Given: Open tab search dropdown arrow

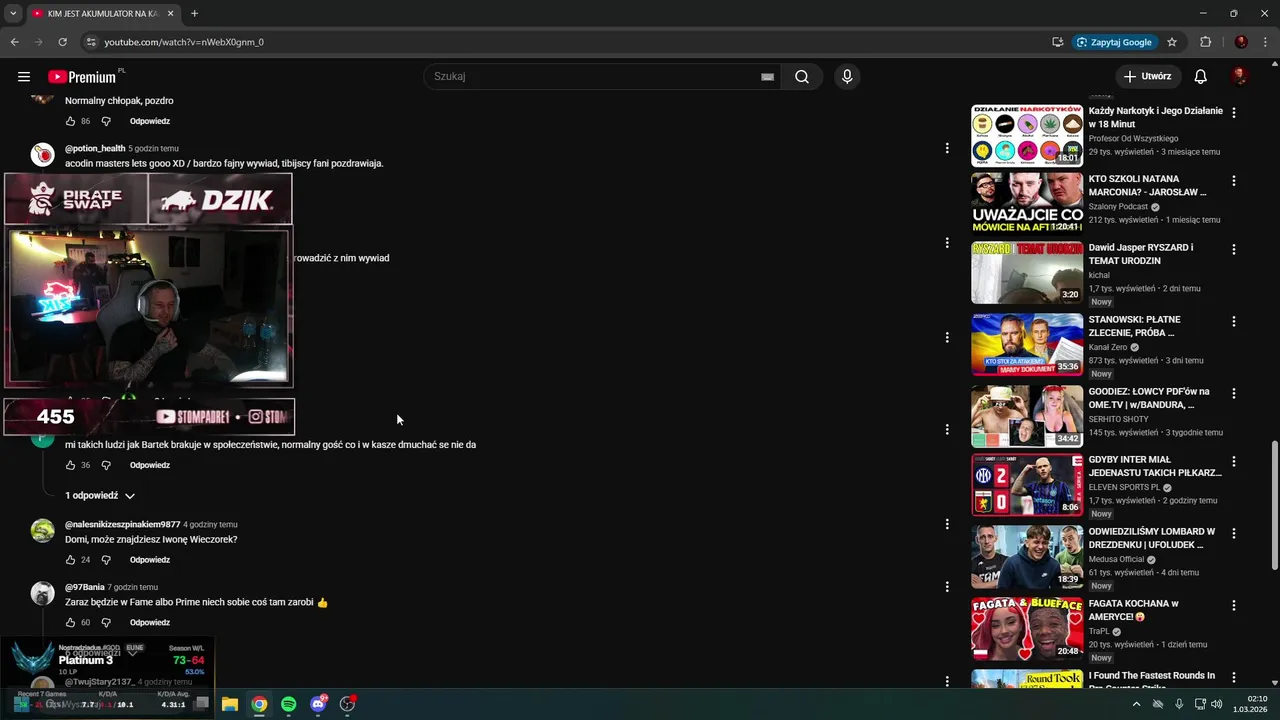Looking at the screenshot, I should click(x=13, y=13).
